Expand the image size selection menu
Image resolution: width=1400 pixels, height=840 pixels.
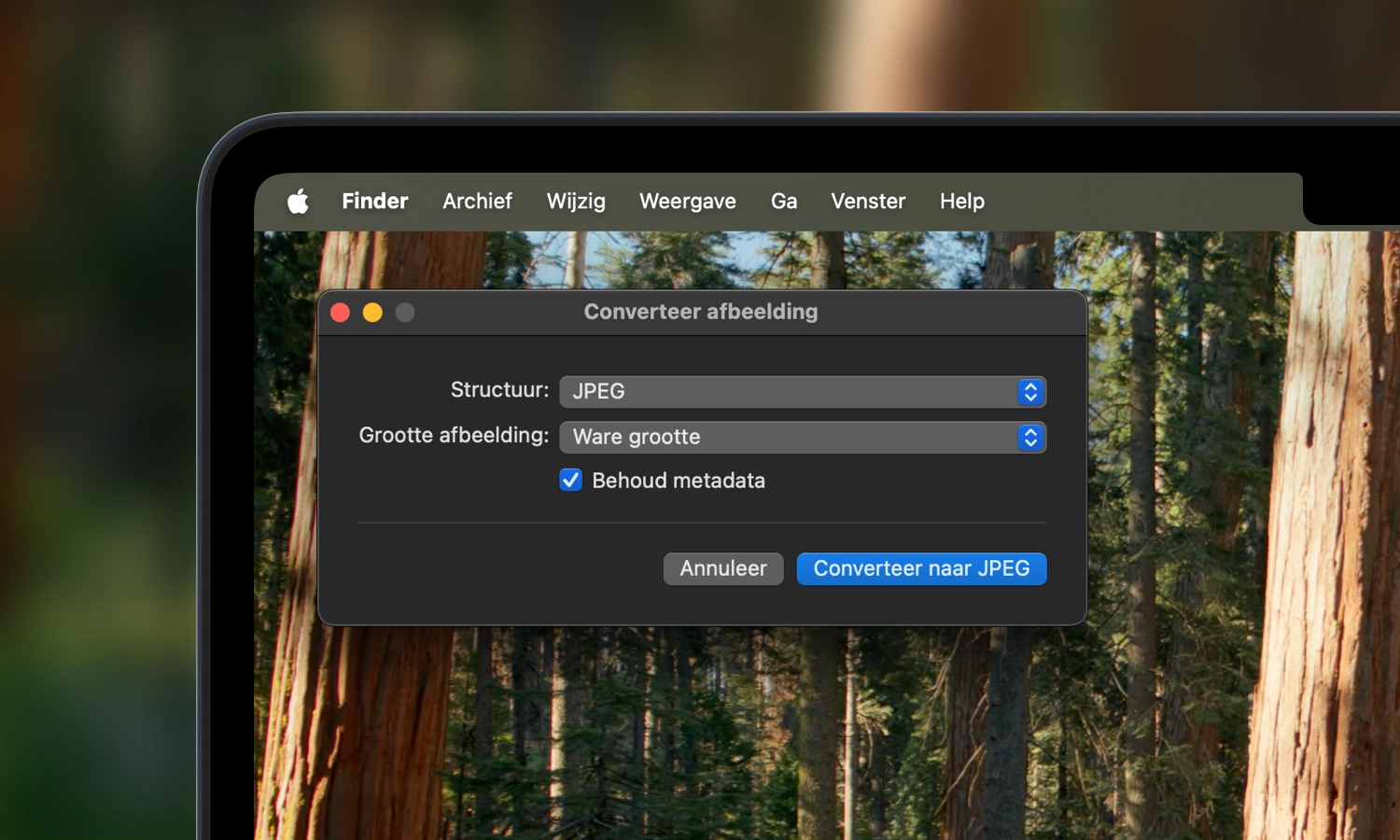[x=803, y=437]
